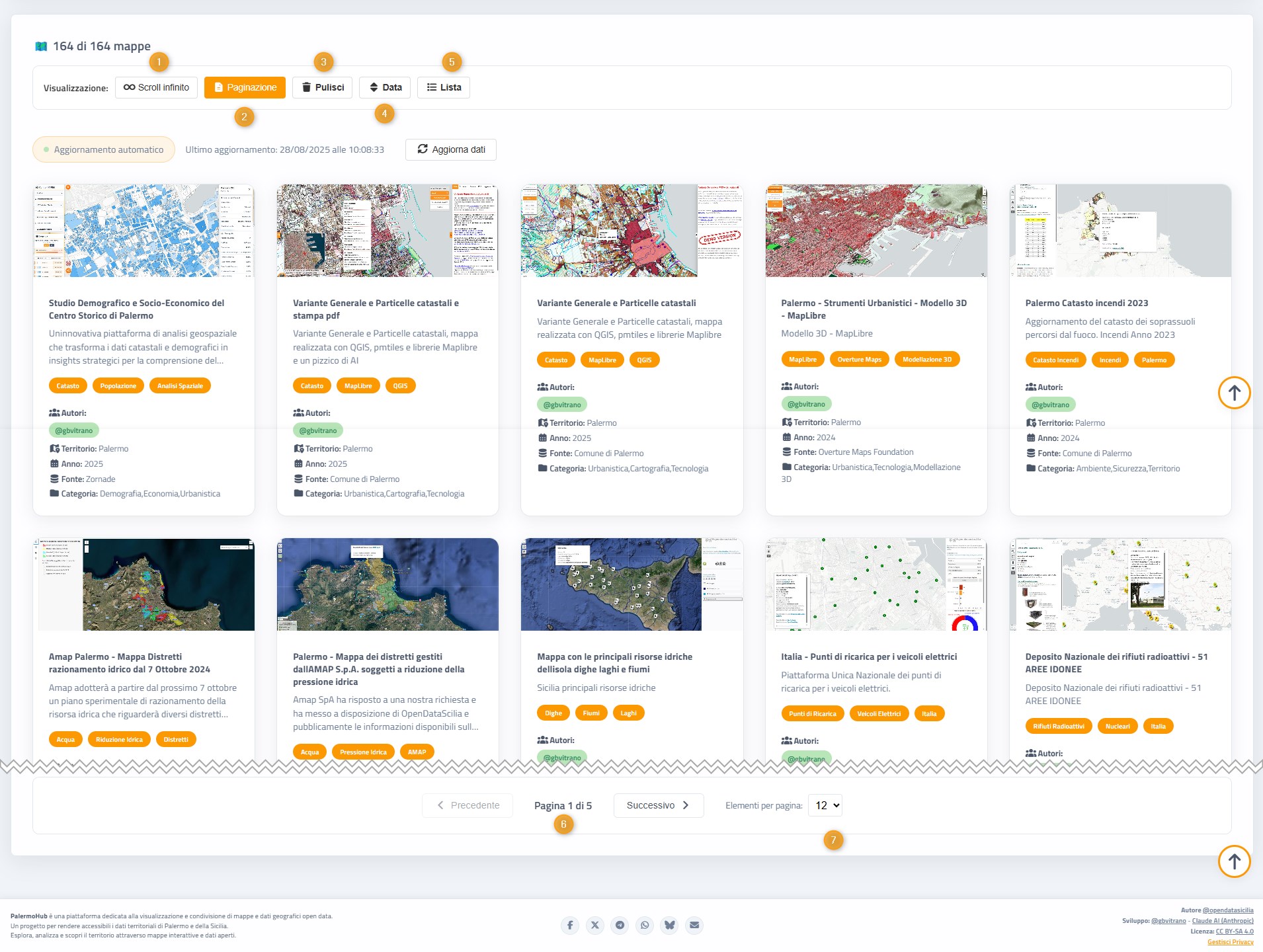Open the WhatsApp share icon
Image resolution: width=1263 pixels, height=952 pixels.
coord(645,925)
